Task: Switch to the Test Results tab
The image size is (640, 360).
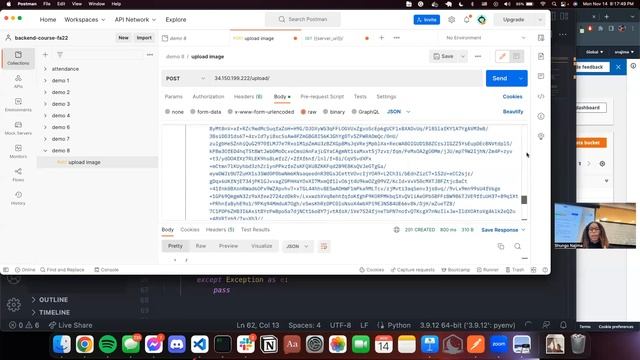Action: tap(255, 230)
